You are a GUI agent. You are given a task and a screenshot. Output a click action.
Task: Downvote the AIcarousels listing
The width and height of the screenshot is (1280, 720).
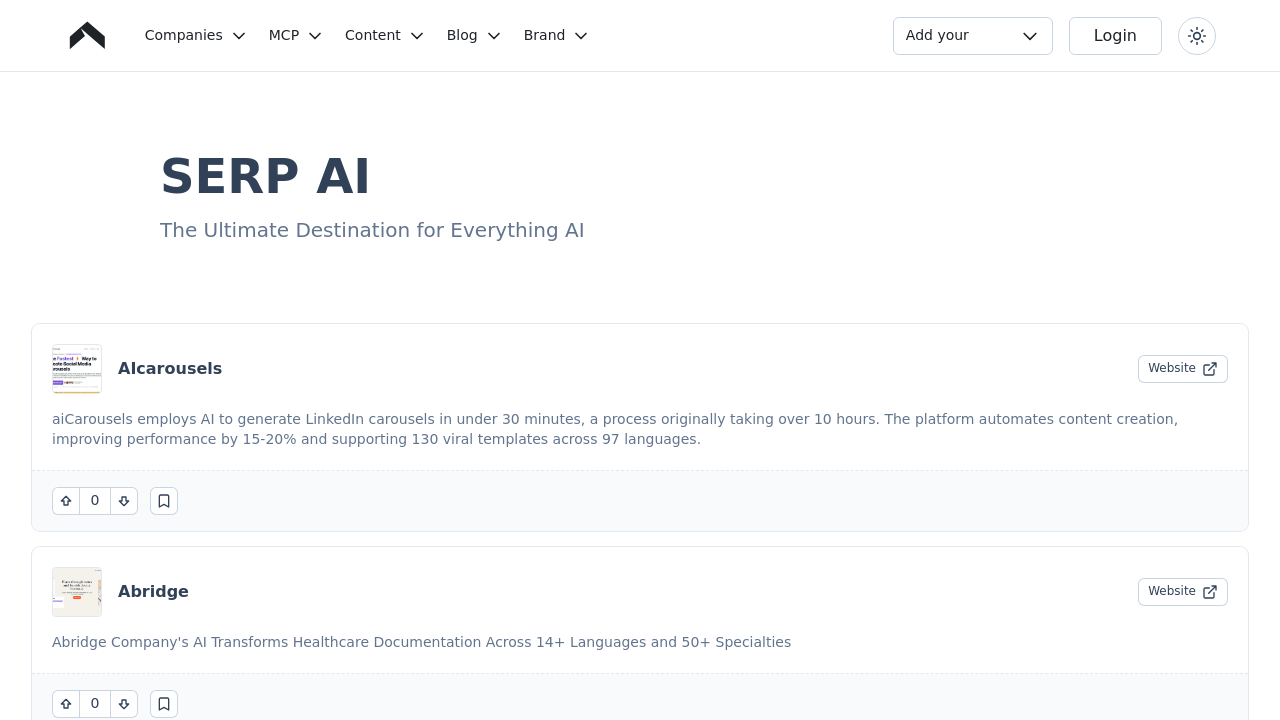[124, 501]
